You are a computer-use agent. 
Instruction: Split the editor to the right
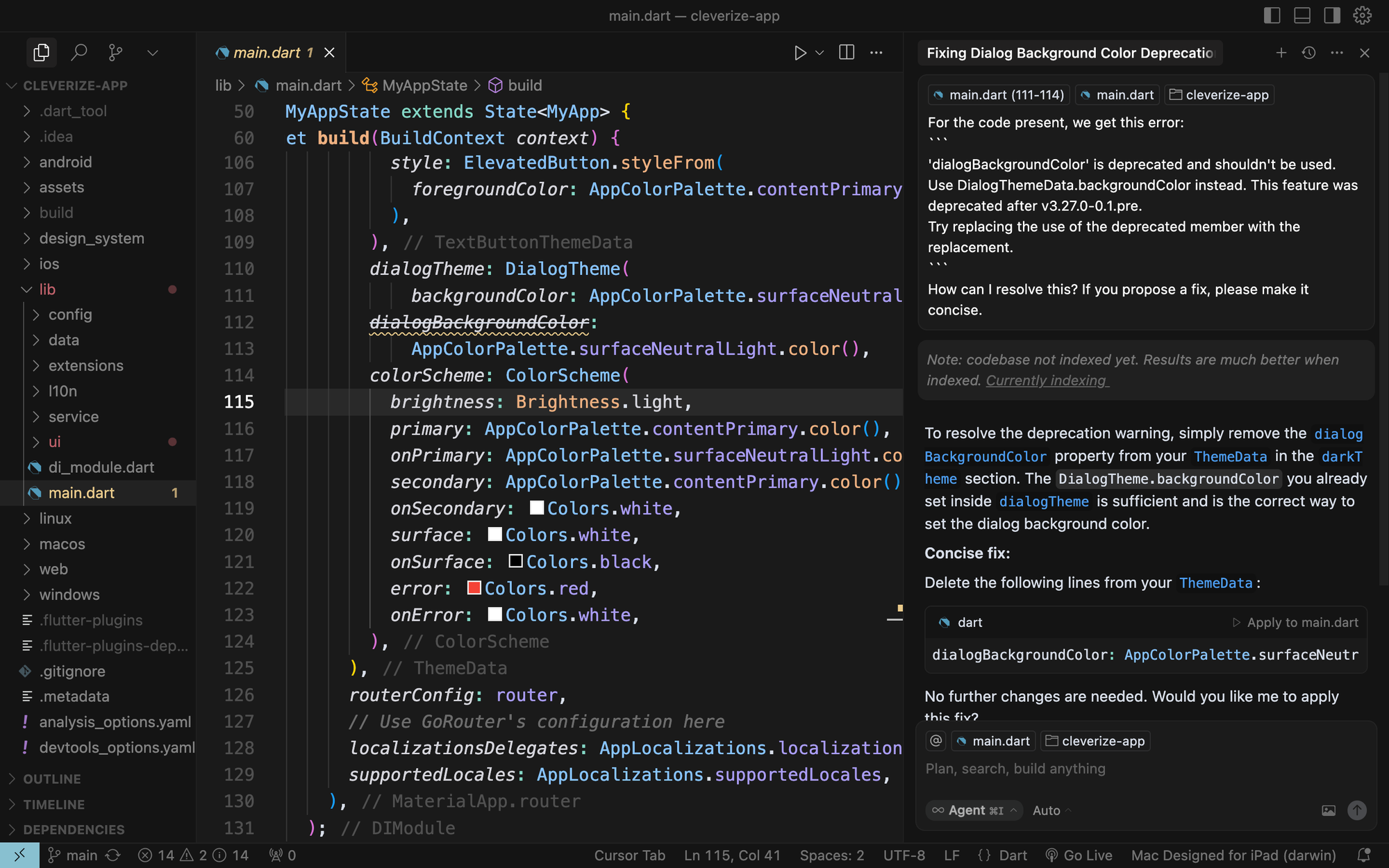click(x=847, y=52)
